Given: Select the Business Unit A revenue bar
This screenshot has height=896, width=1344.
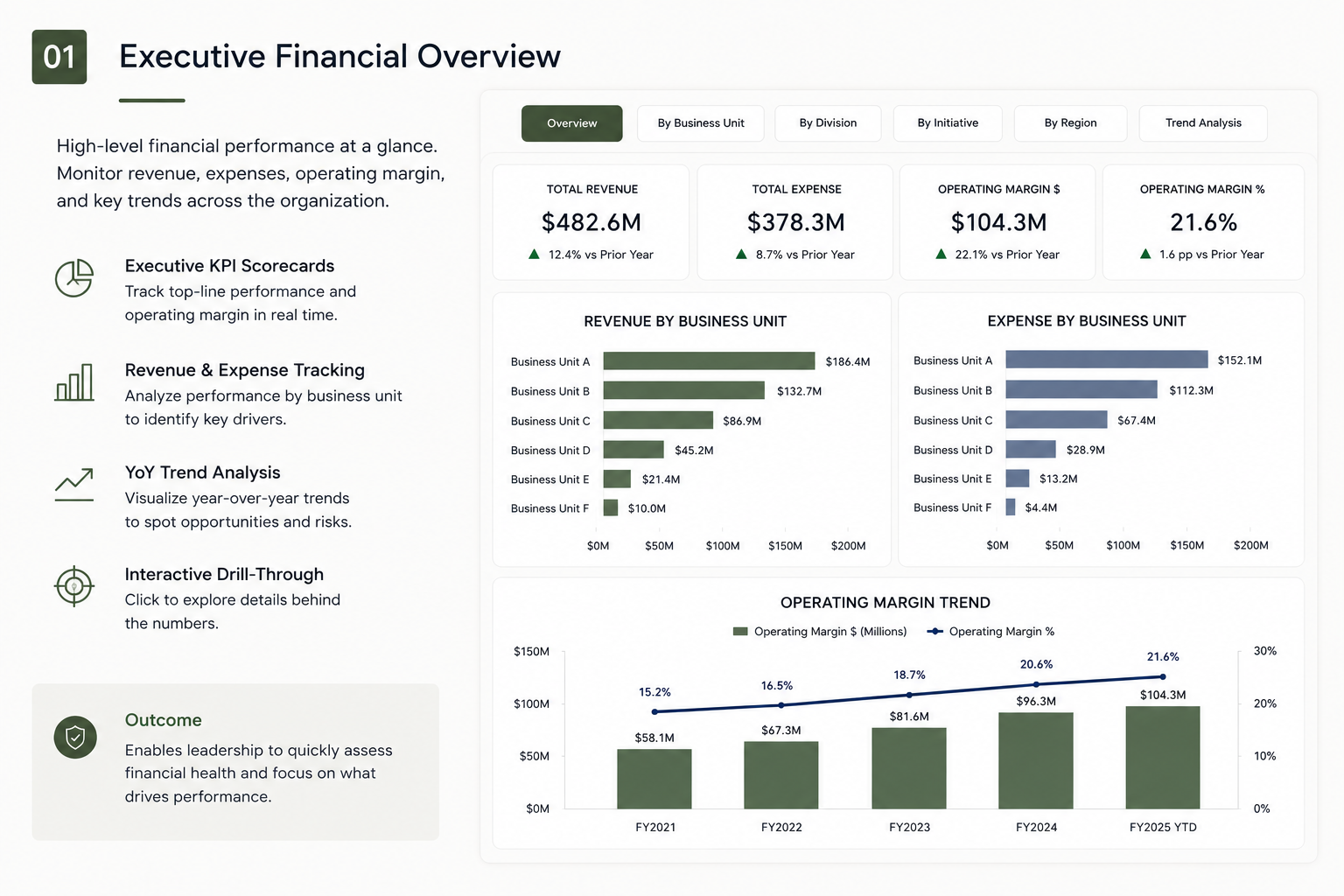Looking at the screenshot, I should tap(709, 361).
